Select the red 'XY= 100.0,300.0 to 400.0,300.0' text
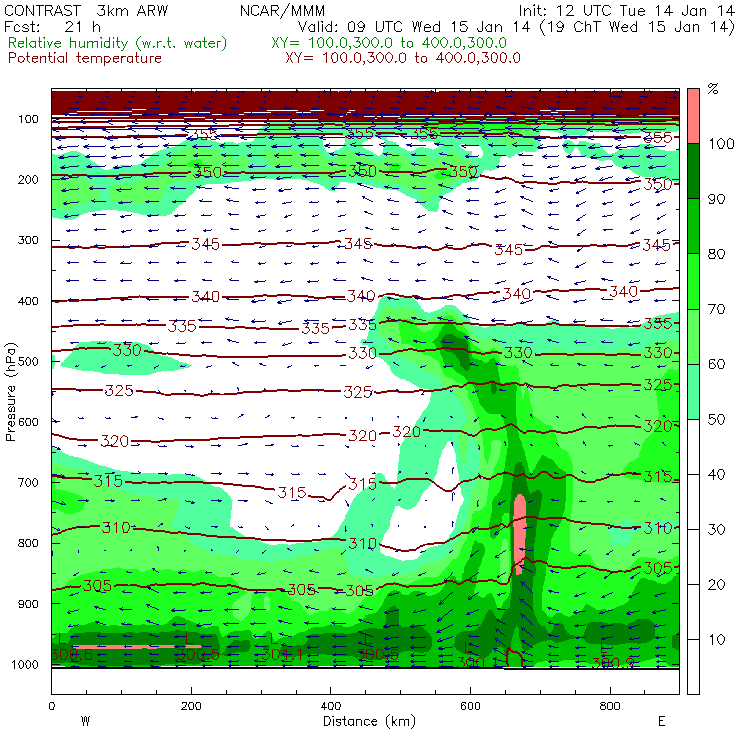Screen dimensions: 740x740 pos(403,58)
